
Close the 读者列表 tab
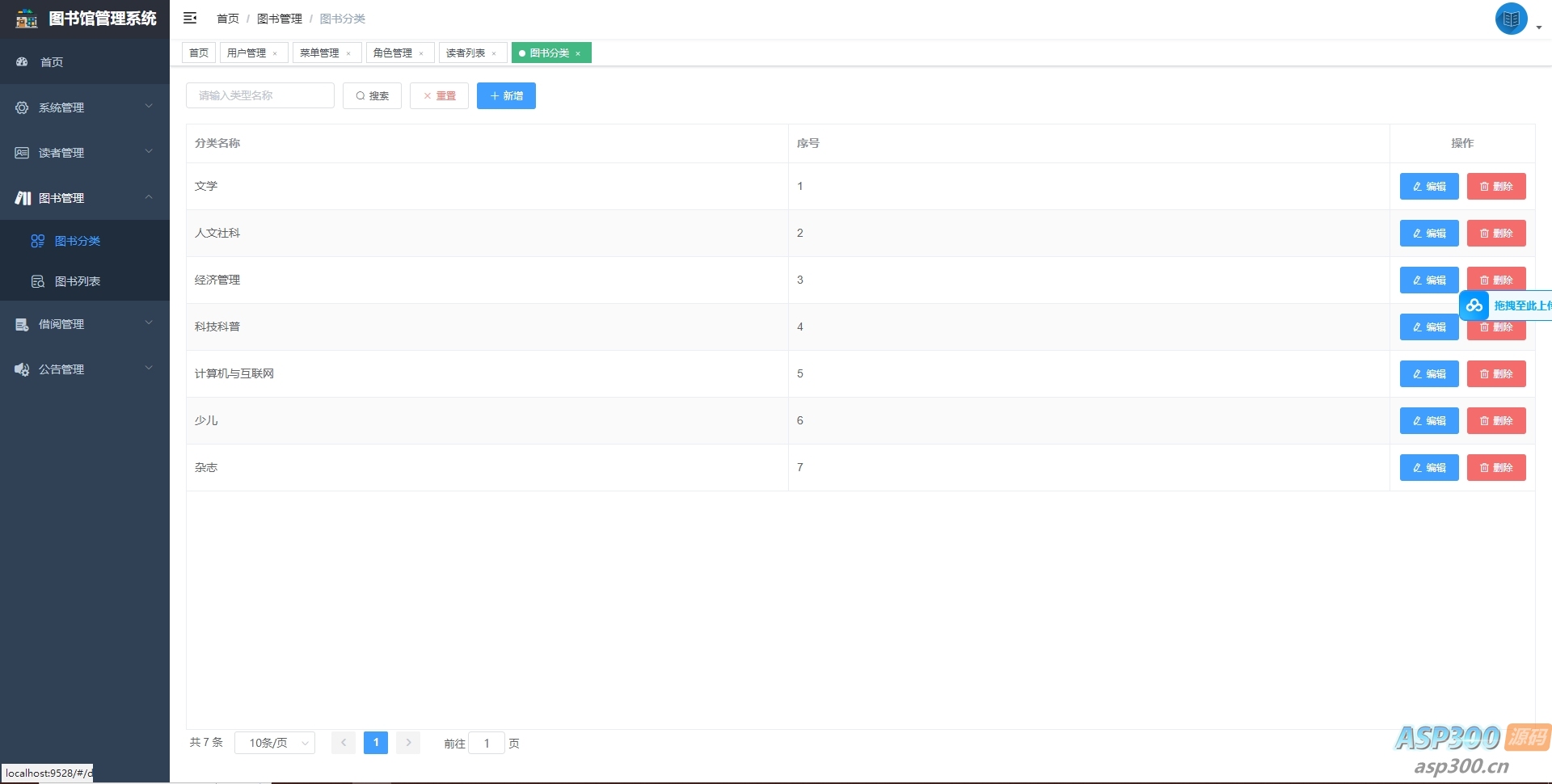click(494, 53)
